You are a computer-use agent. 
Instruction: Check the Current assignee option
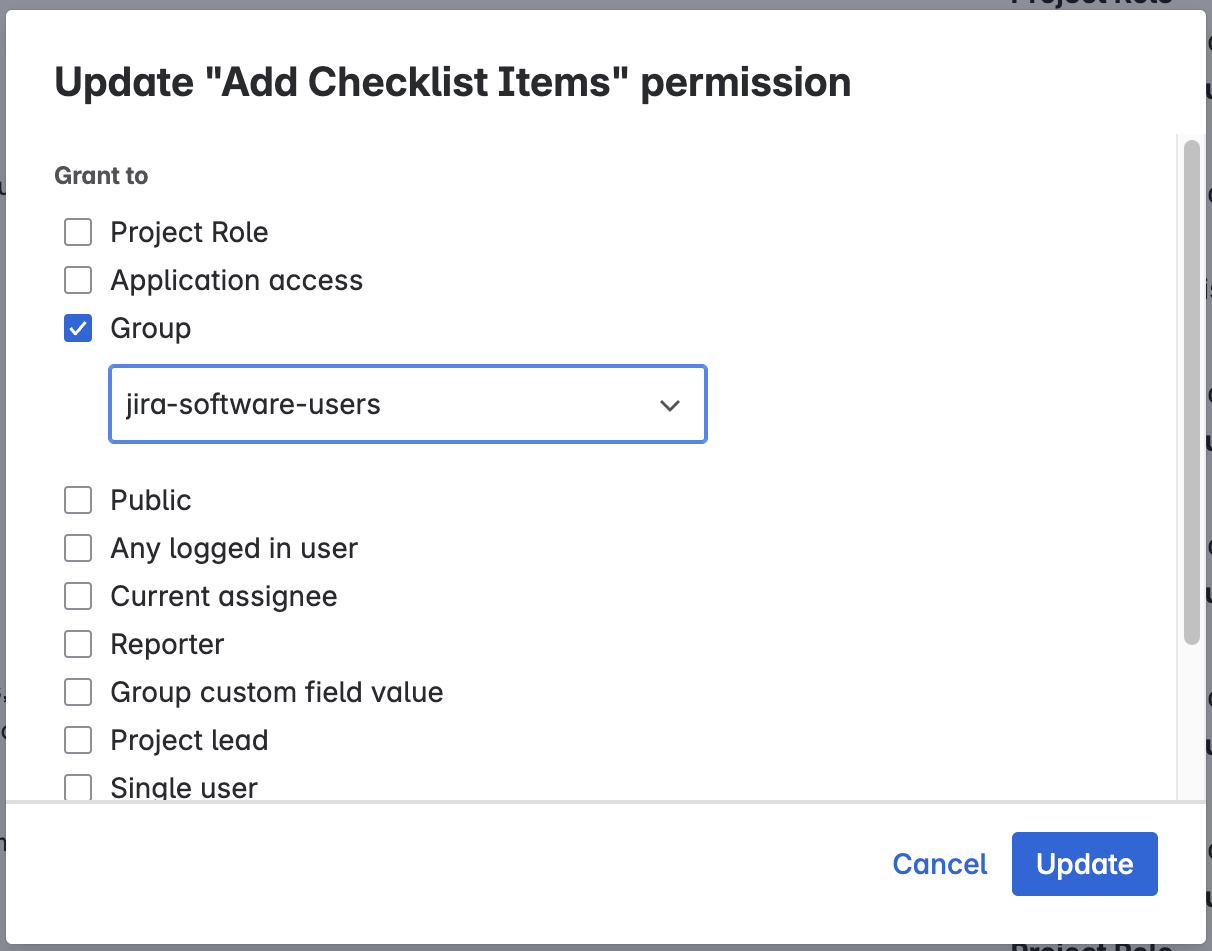point(78,597)
